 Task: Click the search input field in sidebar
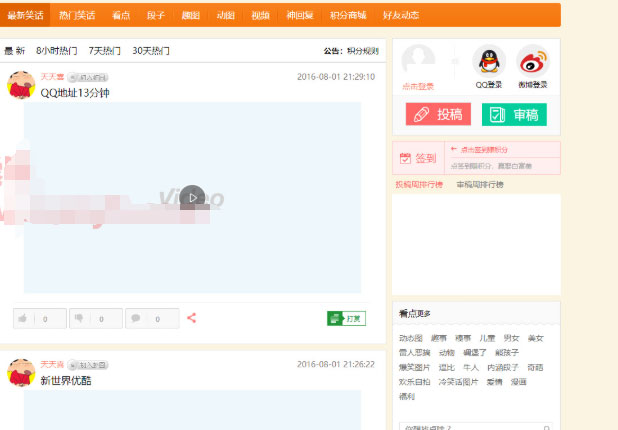pos(468,427)
